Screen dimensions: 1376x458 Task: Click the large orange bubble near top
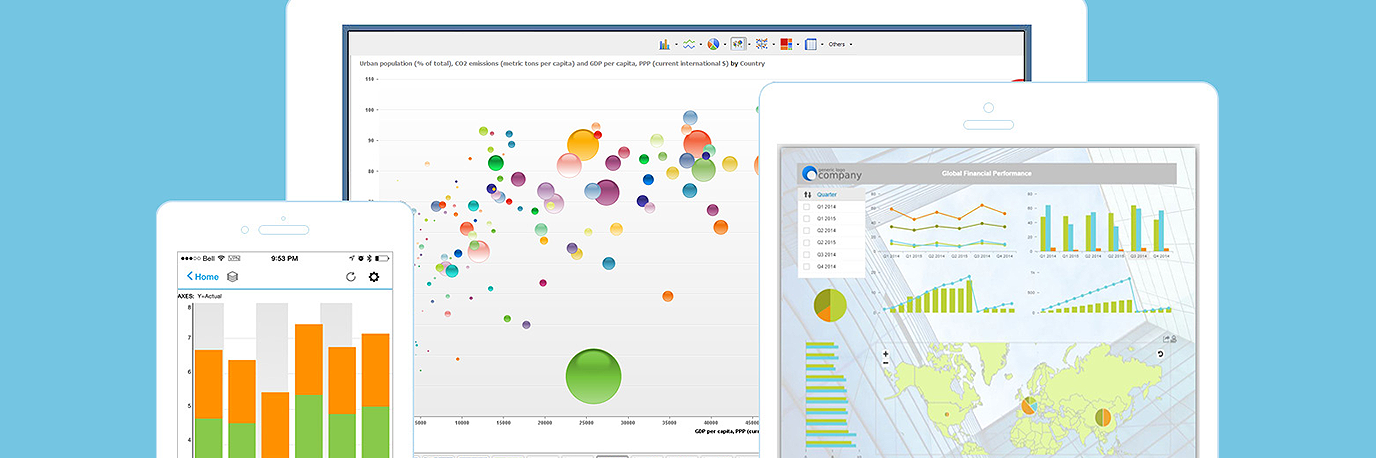click(x=583, y=143)
